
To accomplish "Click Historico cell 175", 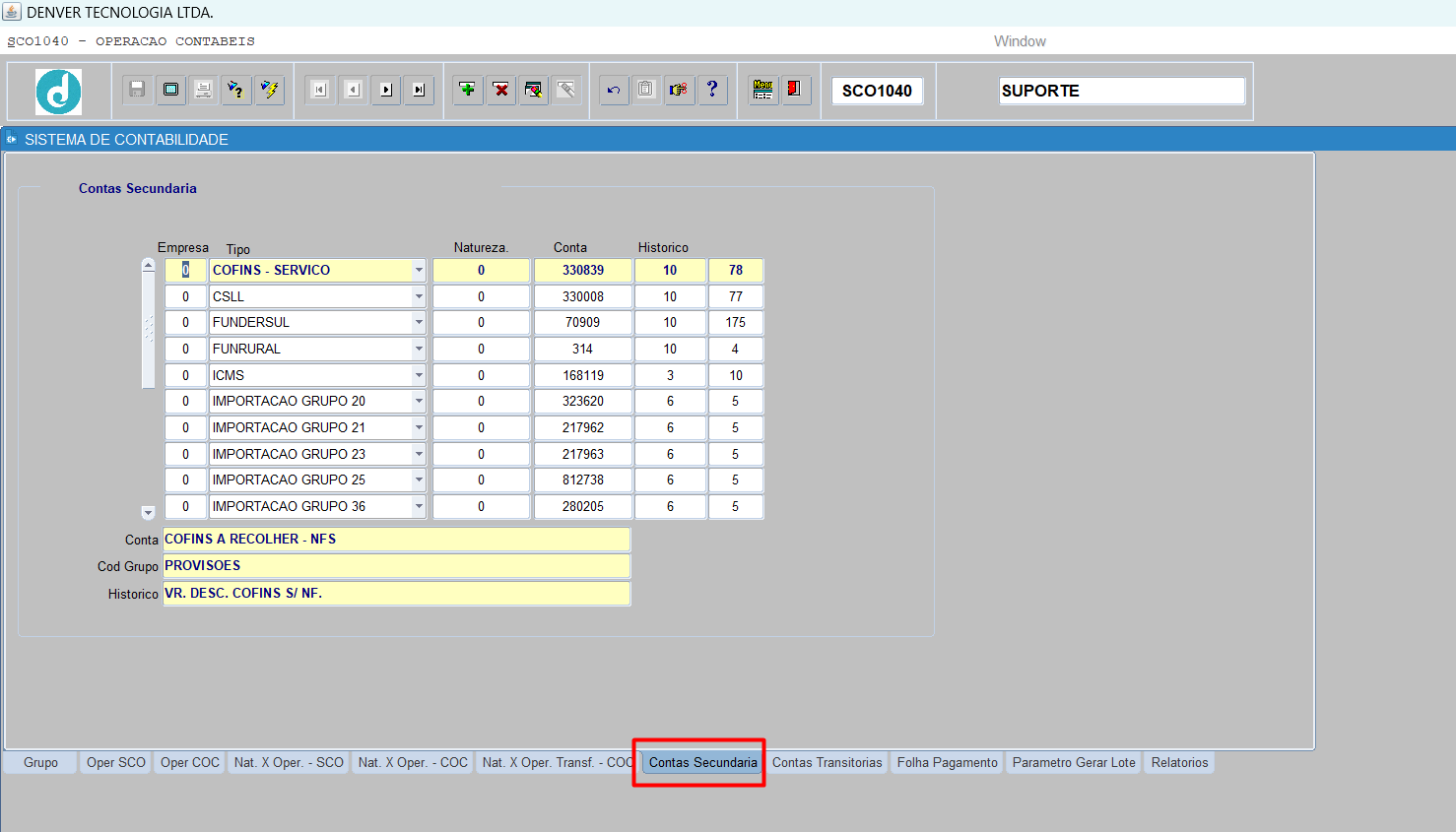I will tap(736, 322).
